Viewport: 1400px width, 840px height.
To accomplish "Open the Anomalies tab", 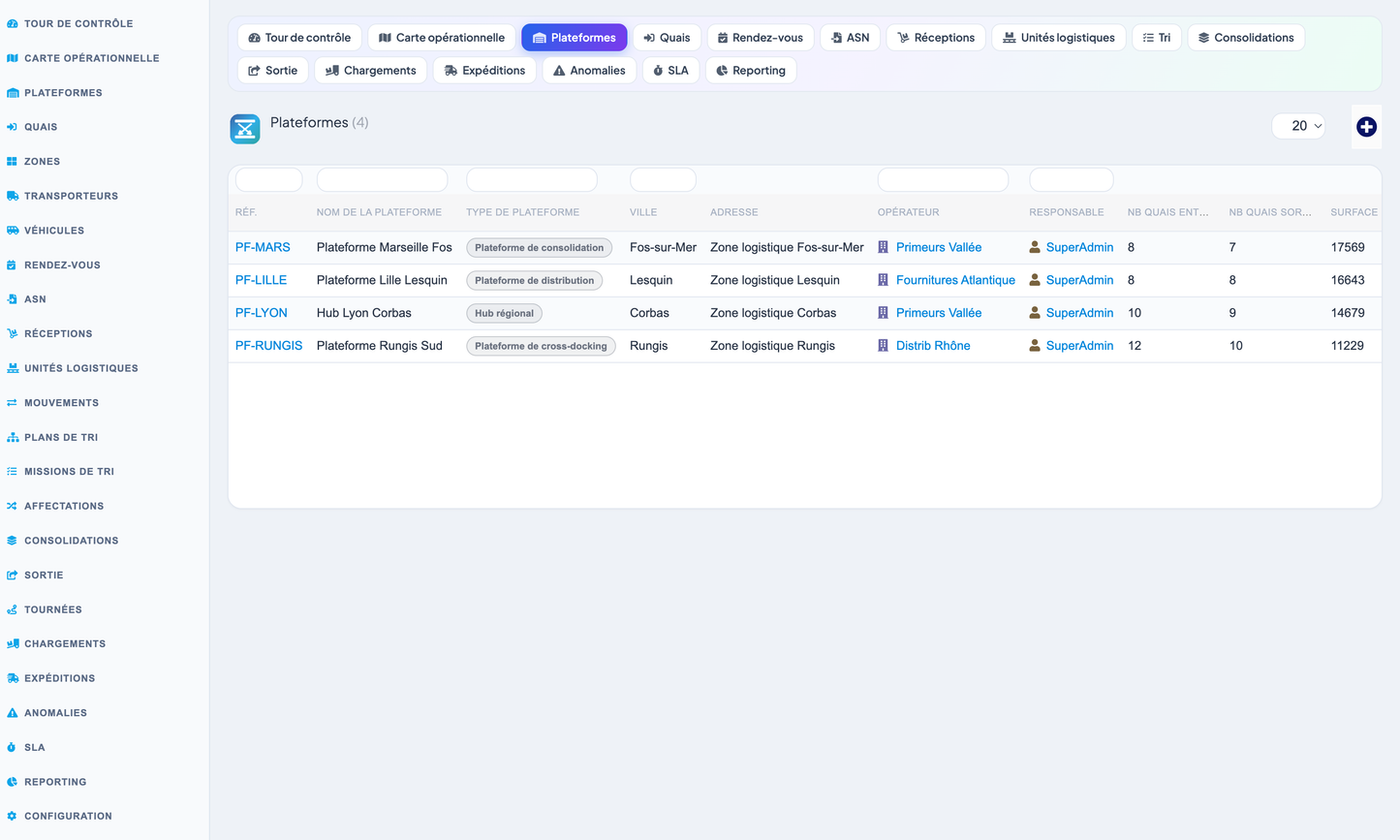I will pos(589,71).
